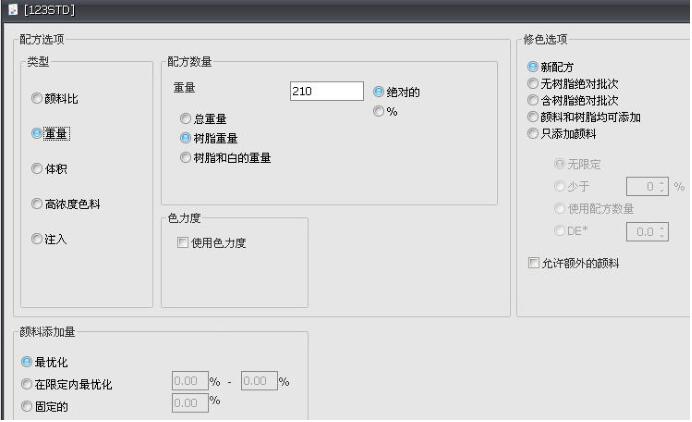692x422 pixels.
Task: Click the upper limit percent field for 在限定内最优化
Action: click(259, 381)
